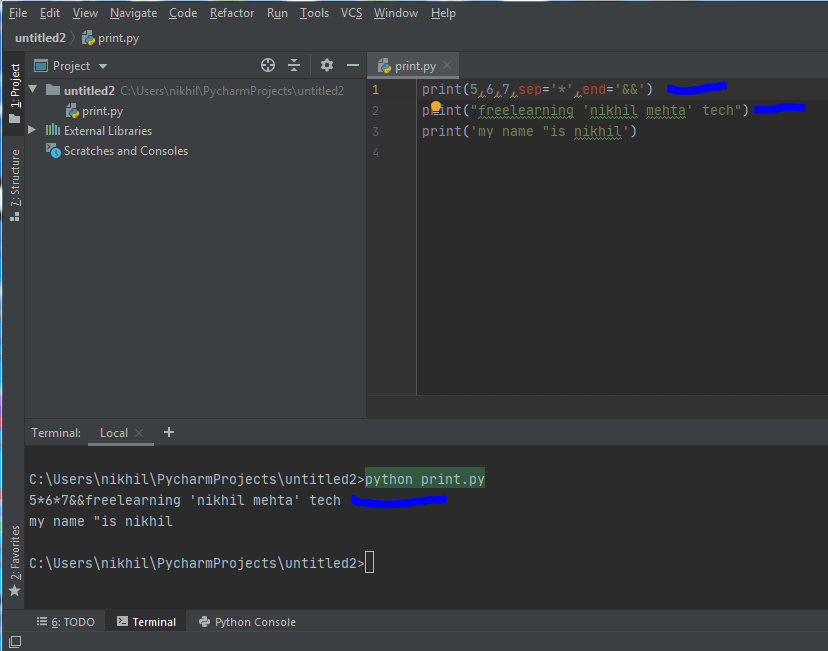
Task: Open Project panel settings gear
Action: tap(327, 65)
